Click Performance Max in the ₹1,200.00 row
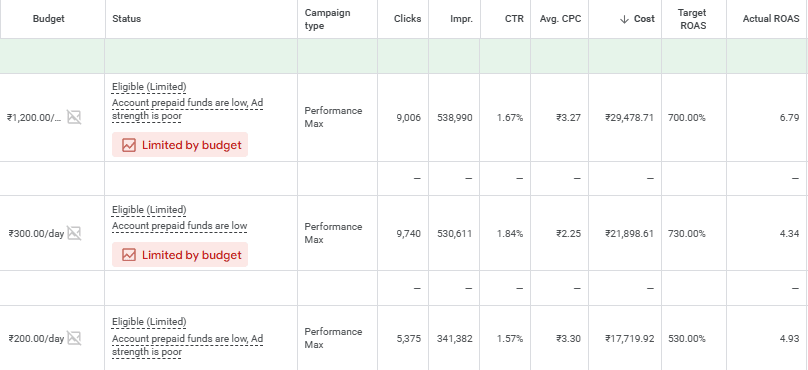 point(333,117)
